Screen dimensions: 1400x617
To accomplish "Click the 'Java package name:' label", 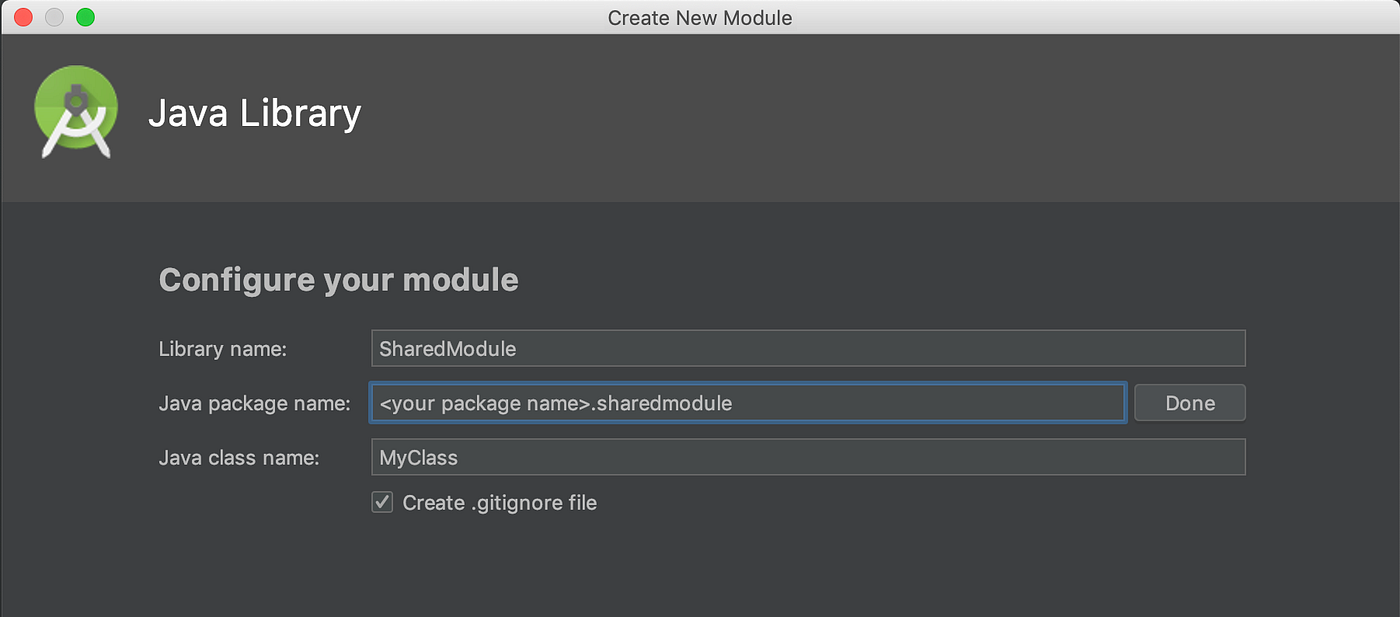I will [254, 403].
